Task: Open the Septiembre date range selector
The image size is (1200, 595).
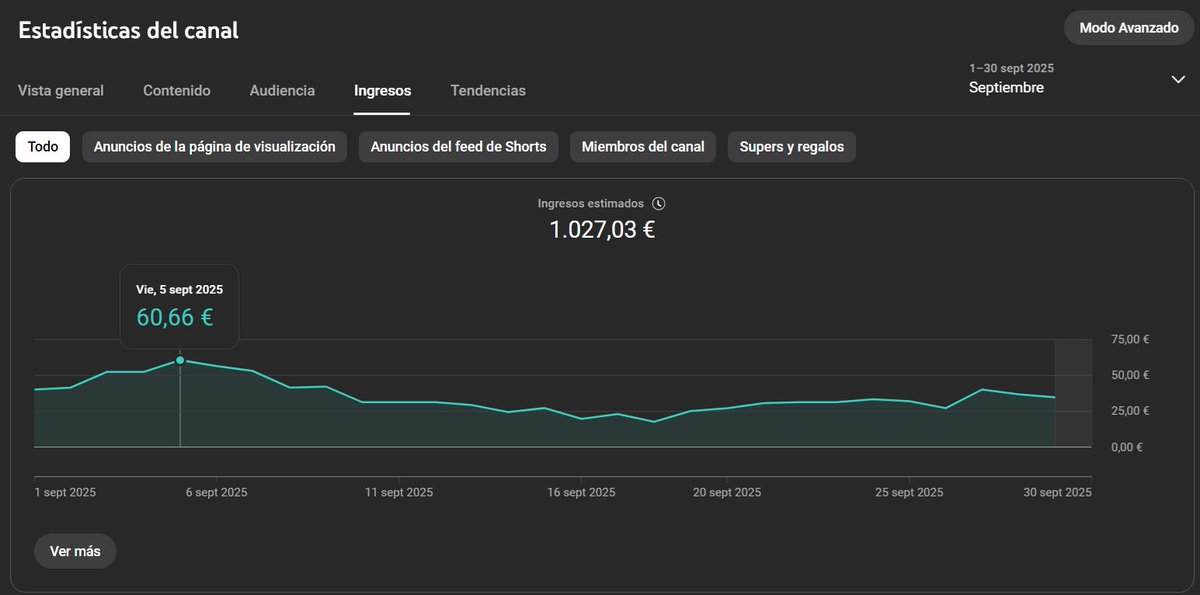Action: [1076, 79]
